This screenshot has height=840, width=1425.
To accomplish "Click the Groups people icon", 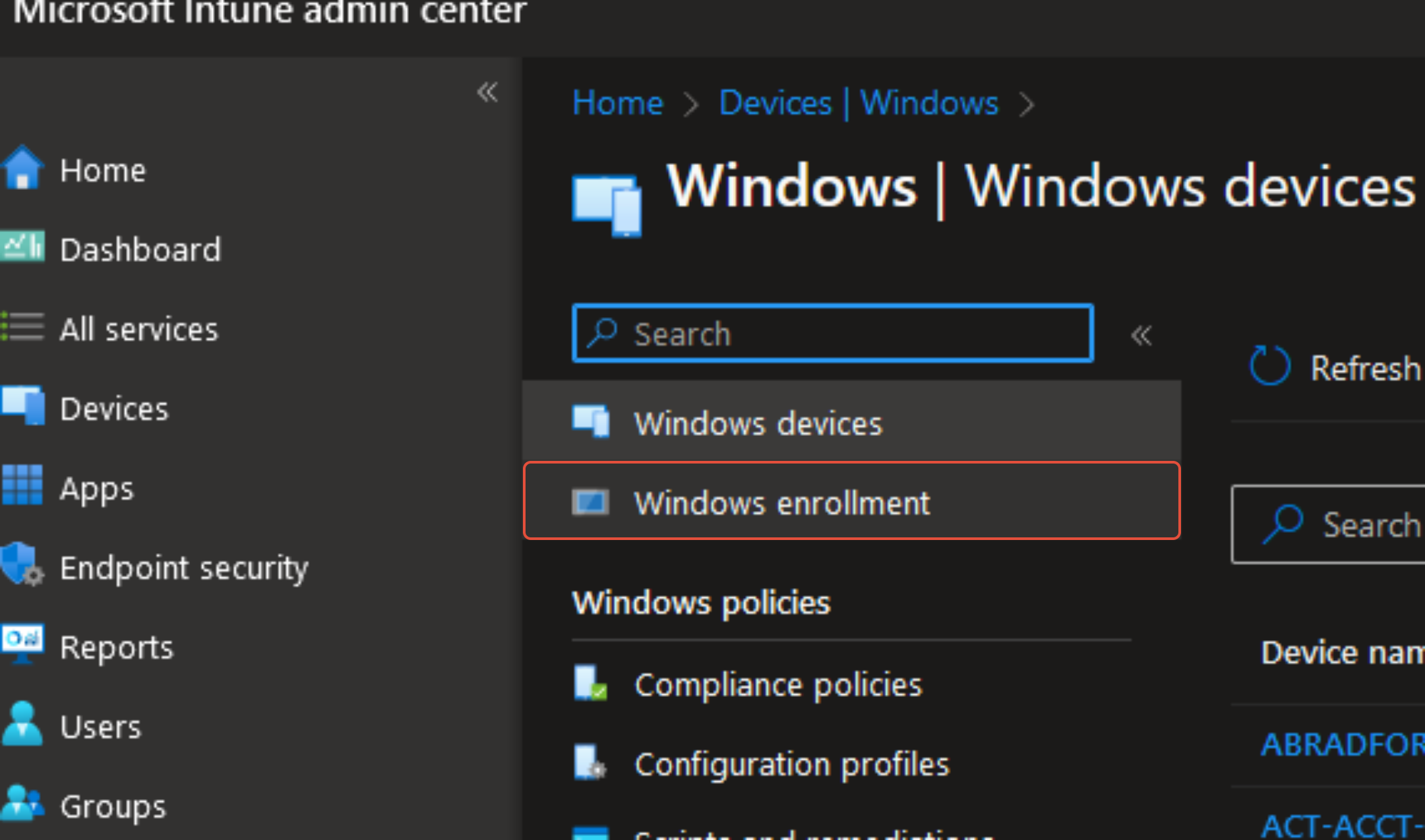I will [22, 804].
